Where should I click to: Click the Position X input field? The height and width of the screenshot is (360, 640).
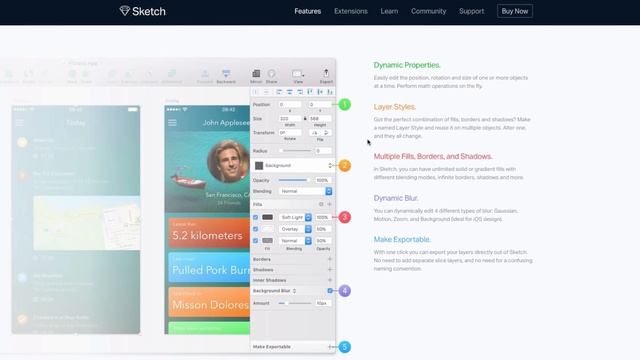tap(290, 104)
